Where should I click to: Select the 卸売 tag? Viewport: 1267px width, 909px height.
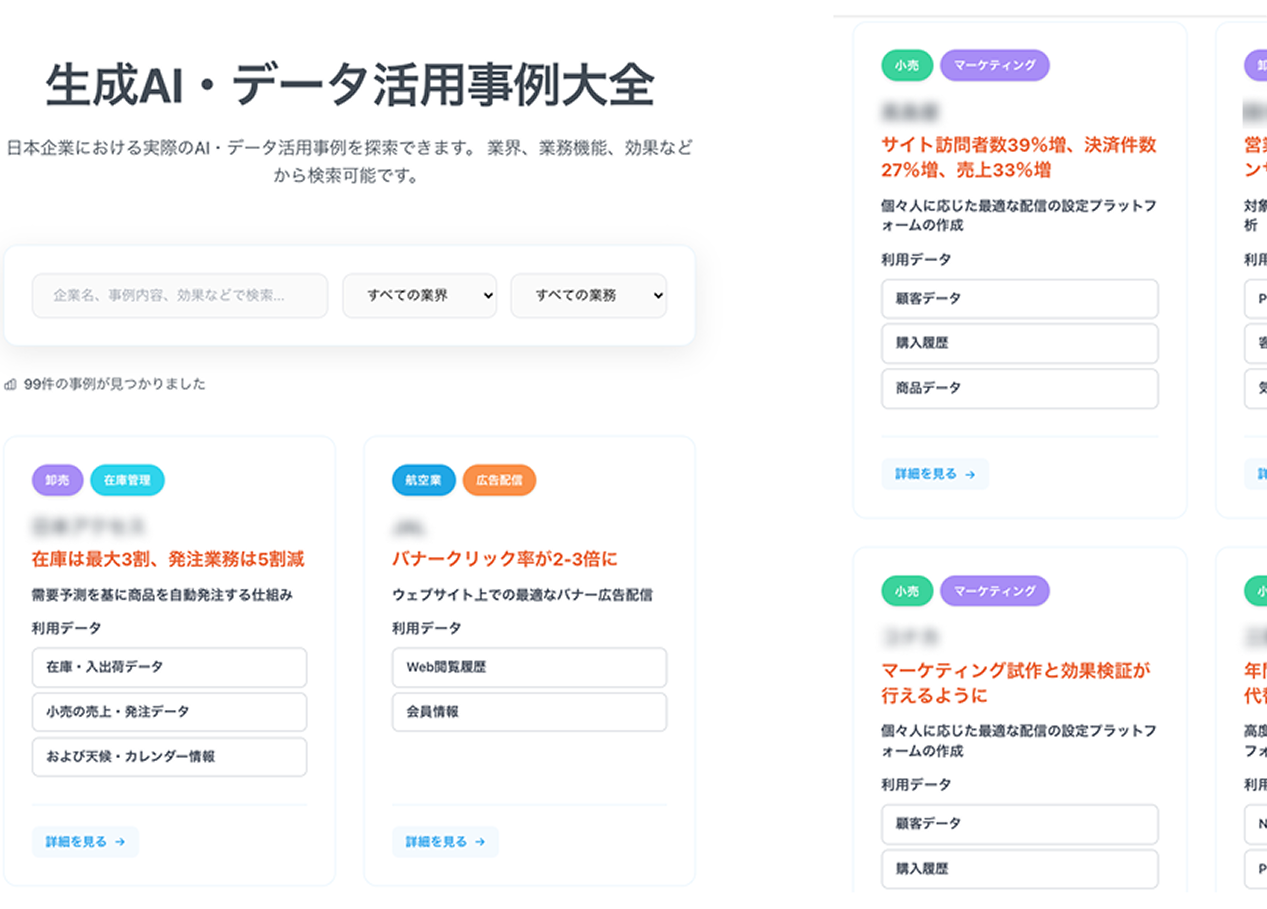coord(57,480)
